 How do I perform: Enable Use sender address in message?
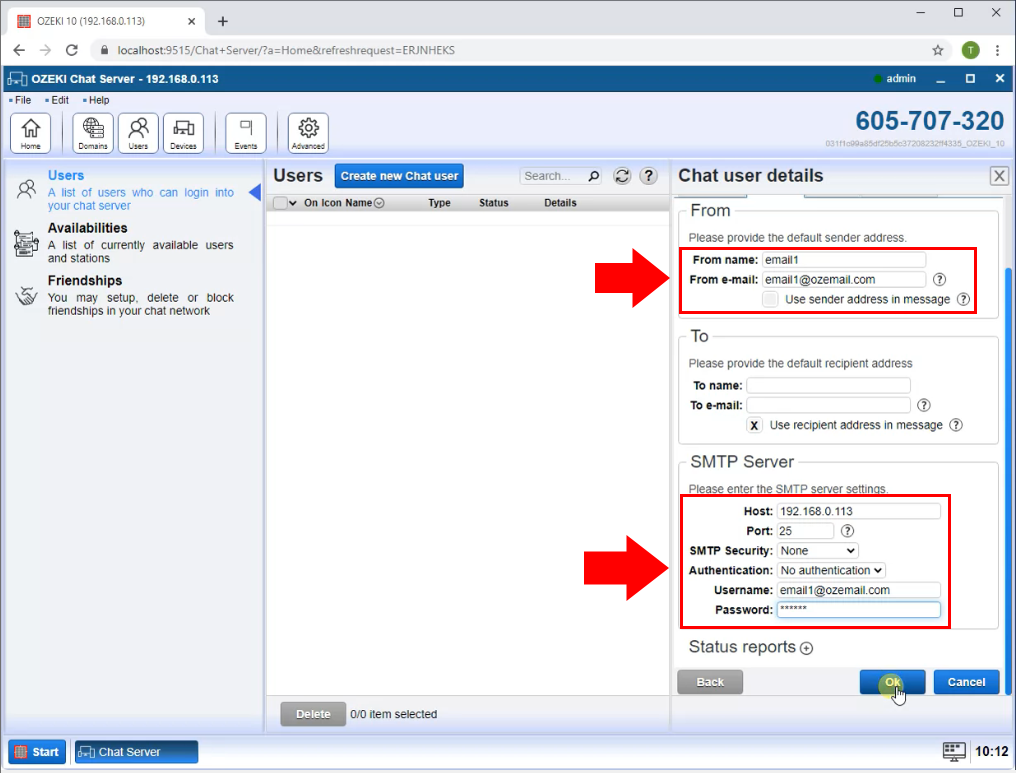[770, 299]
